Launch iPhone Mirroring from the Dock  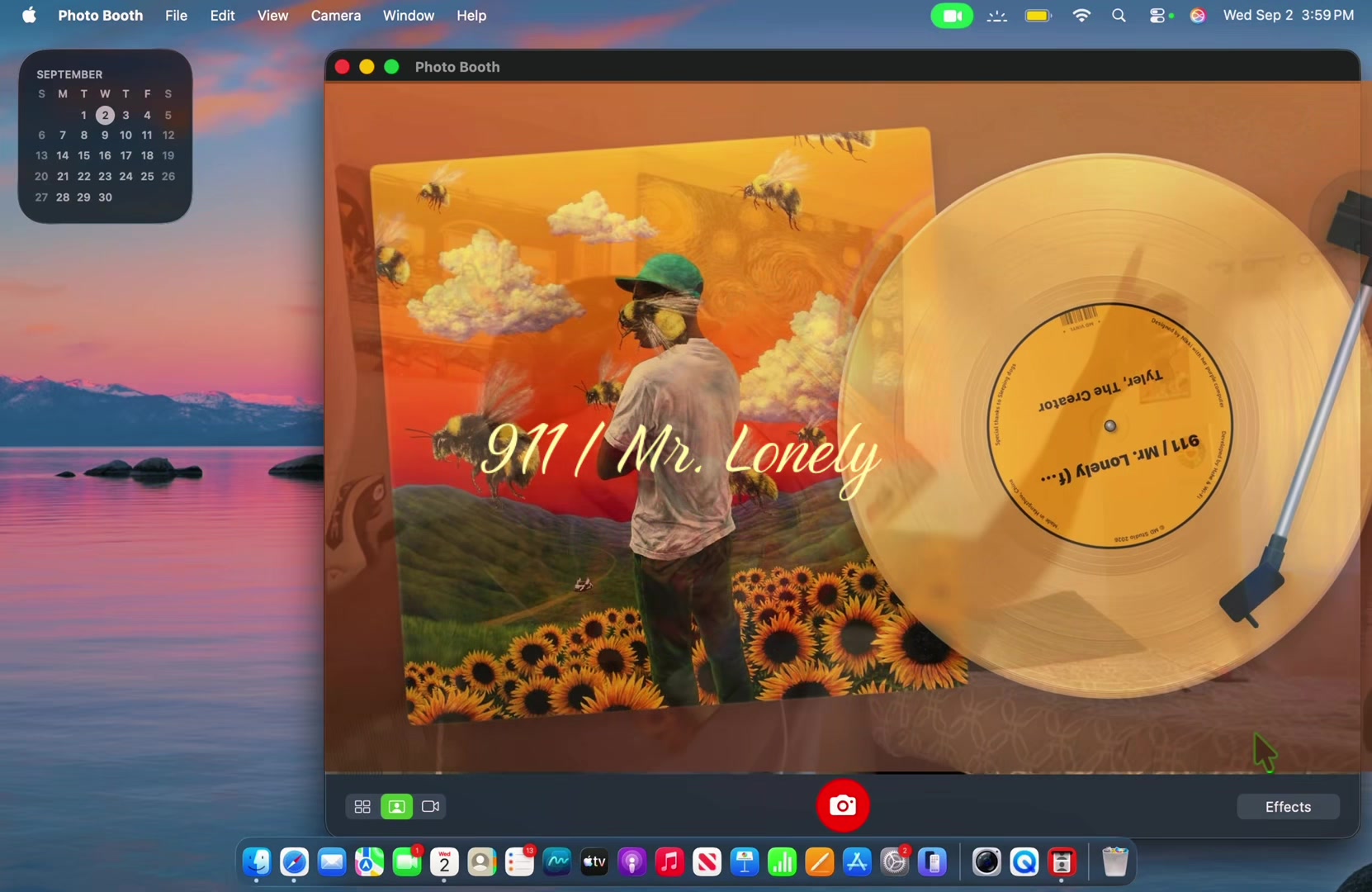coord(933,862)
